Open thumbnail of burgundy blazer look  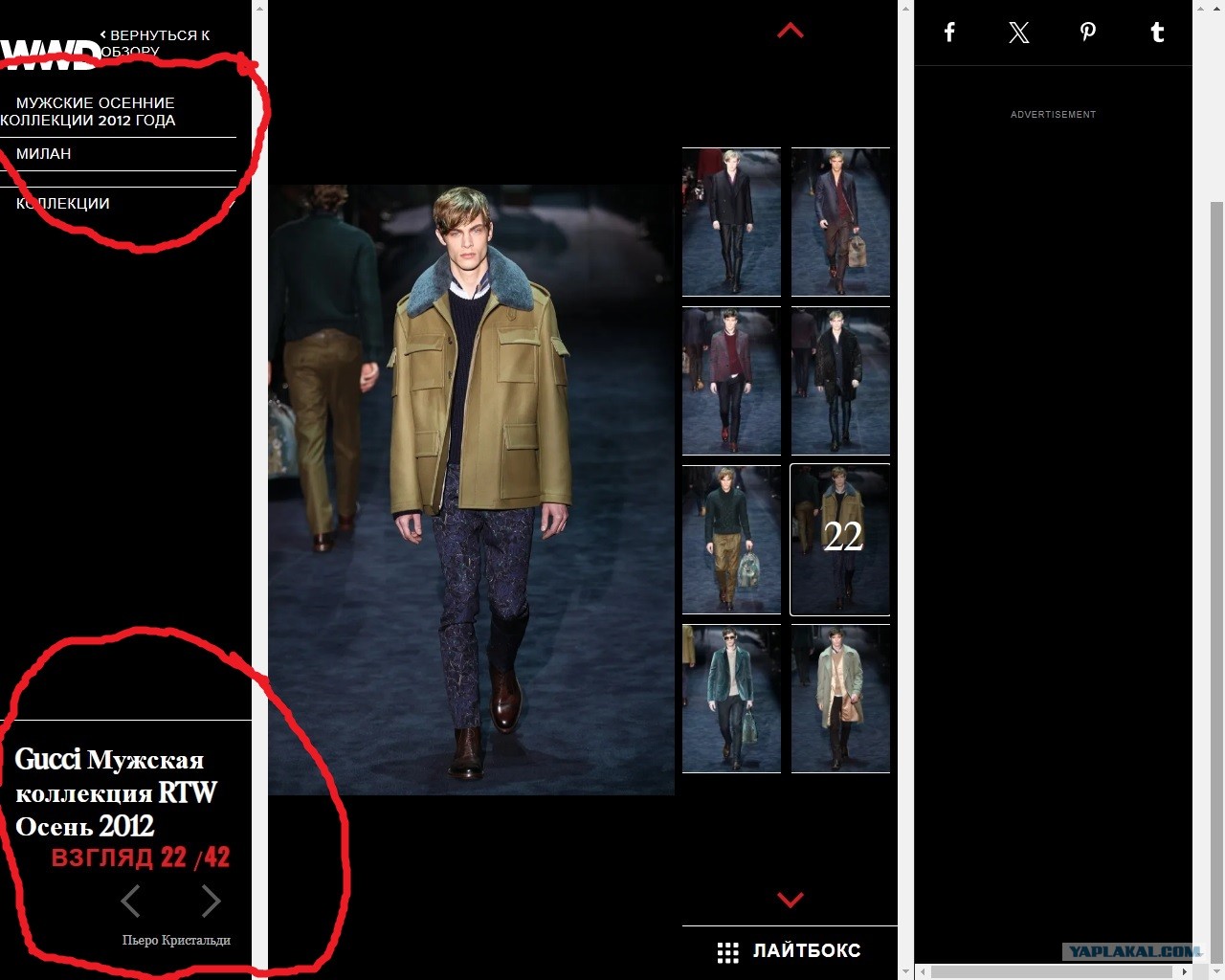(731, 381)
